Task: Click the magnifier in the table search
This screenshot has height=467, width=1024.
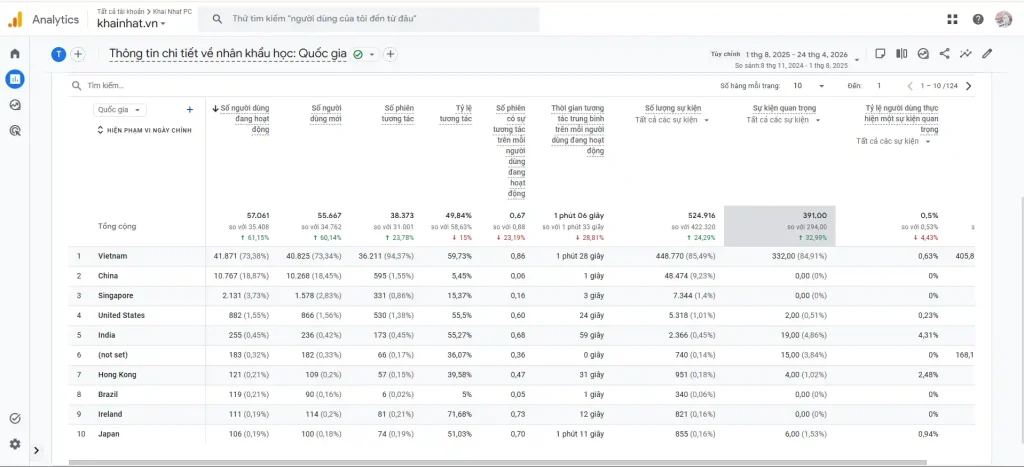Action: [76, 86]
